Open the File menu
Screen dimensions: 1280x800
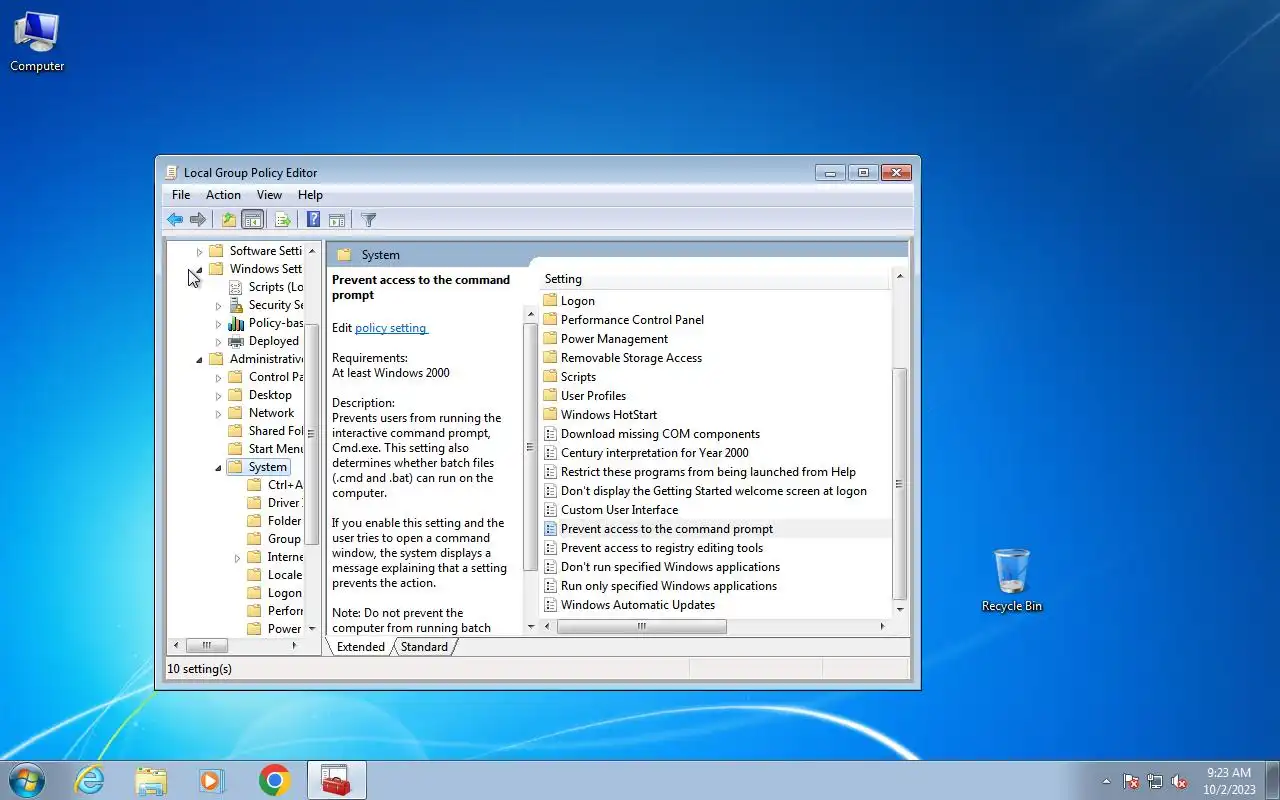tap(181, 195)
